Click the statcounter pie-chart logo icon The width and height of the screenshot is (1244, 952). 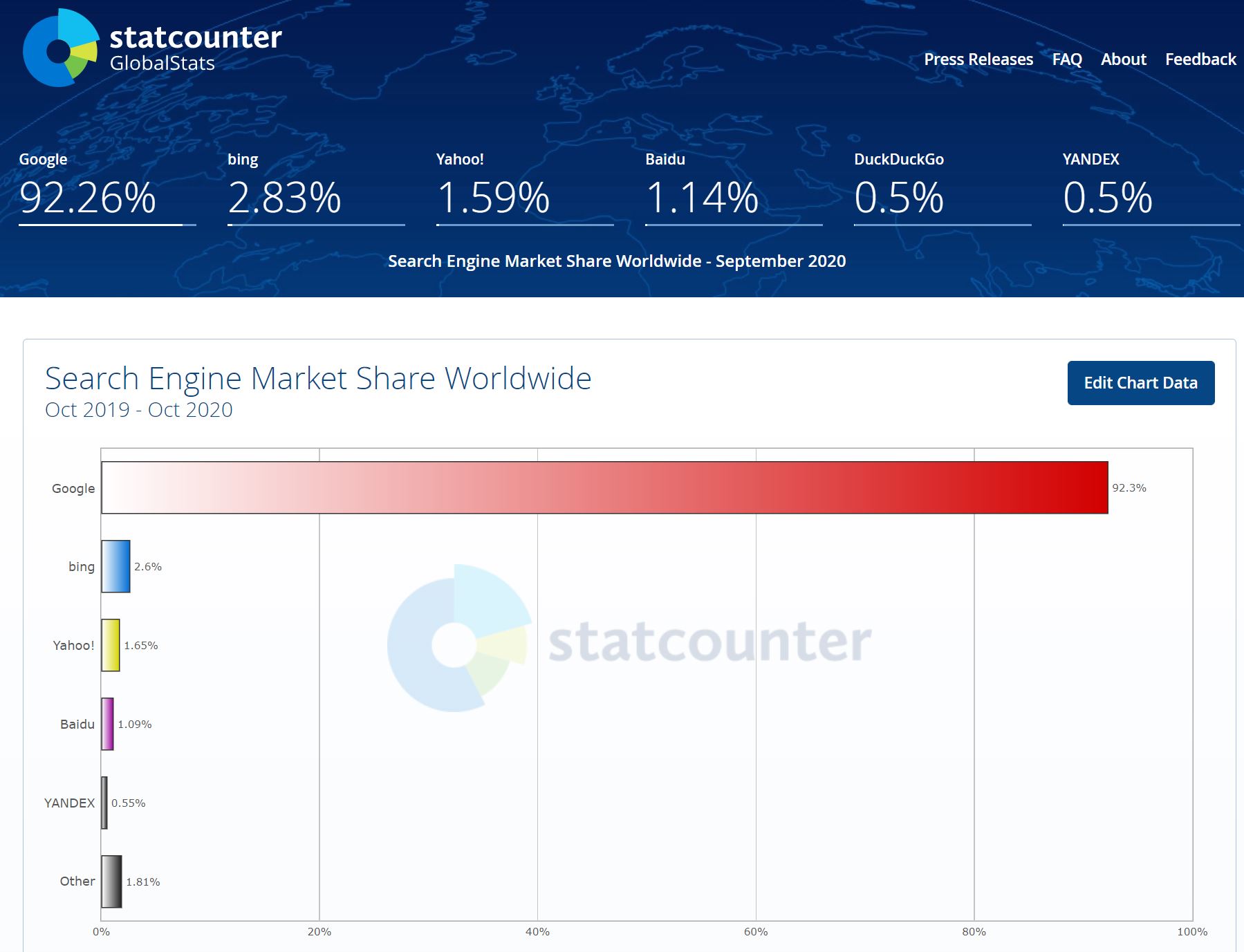61,48
